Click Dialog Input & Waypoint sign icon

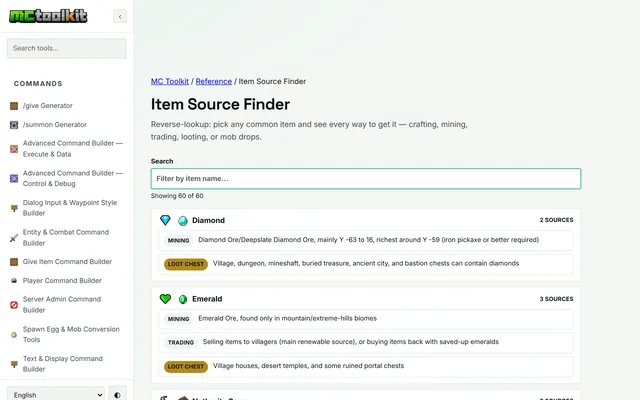tap(14, 208)
